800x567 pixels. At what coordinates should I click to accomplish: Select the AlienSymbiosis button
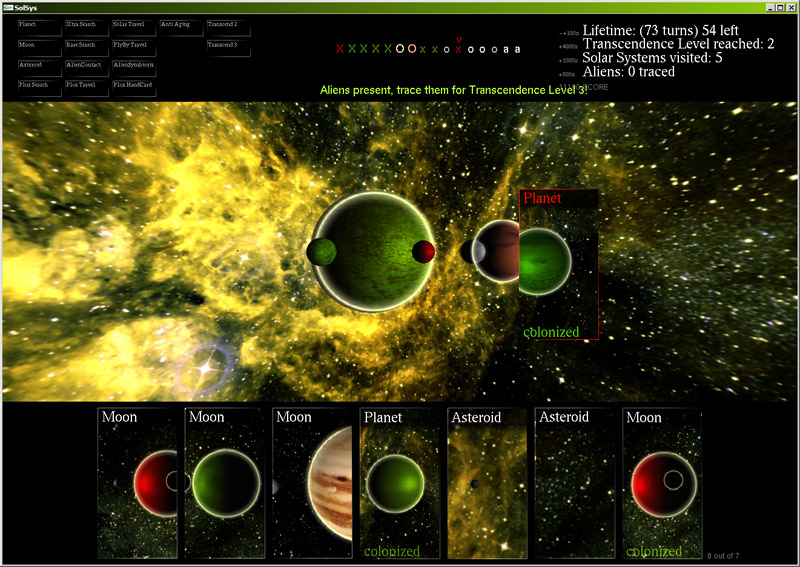134,68
